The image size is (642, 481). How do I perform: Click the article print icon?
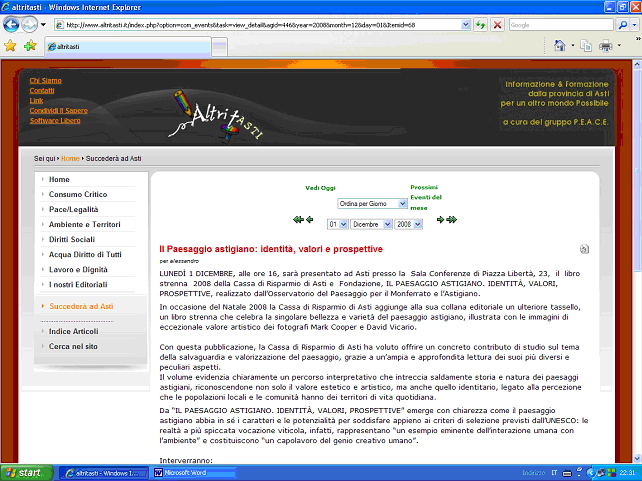coord(584,249)
